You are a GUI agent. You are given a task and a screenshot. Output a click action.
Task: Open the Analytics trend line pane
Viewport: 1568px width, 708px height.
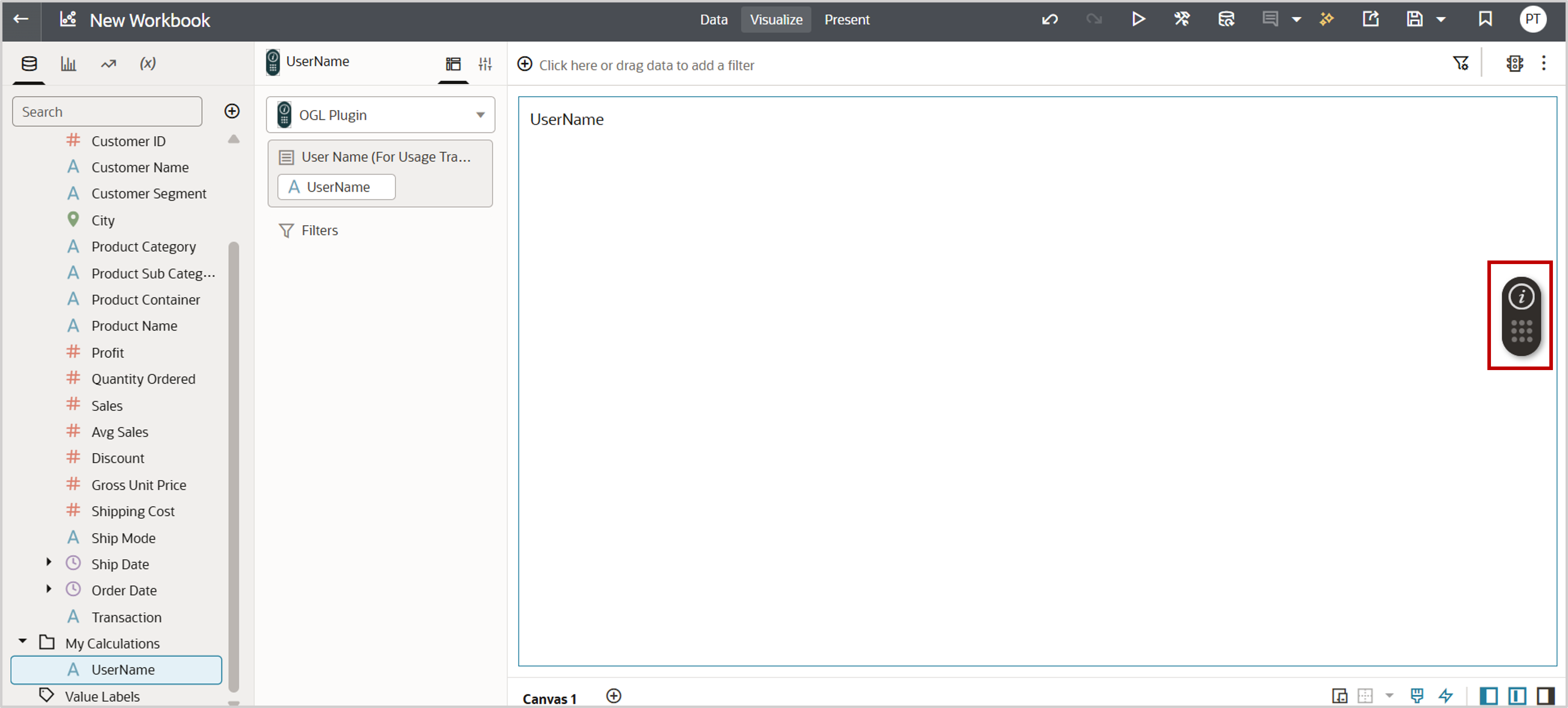[108, 63]
